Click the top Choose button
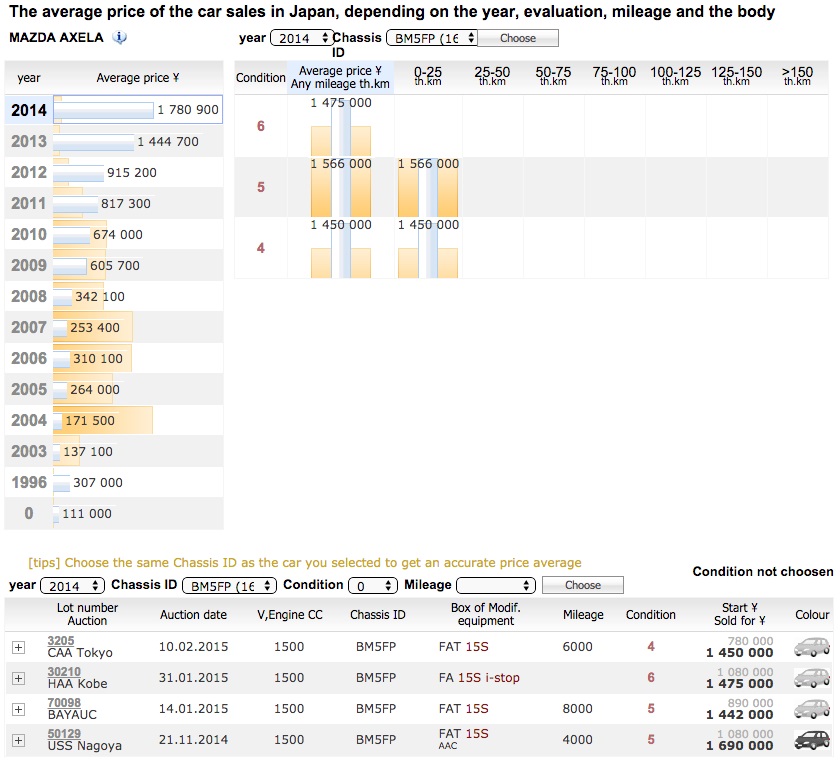This screenshot has width=840, height=764. click(518, 38)
